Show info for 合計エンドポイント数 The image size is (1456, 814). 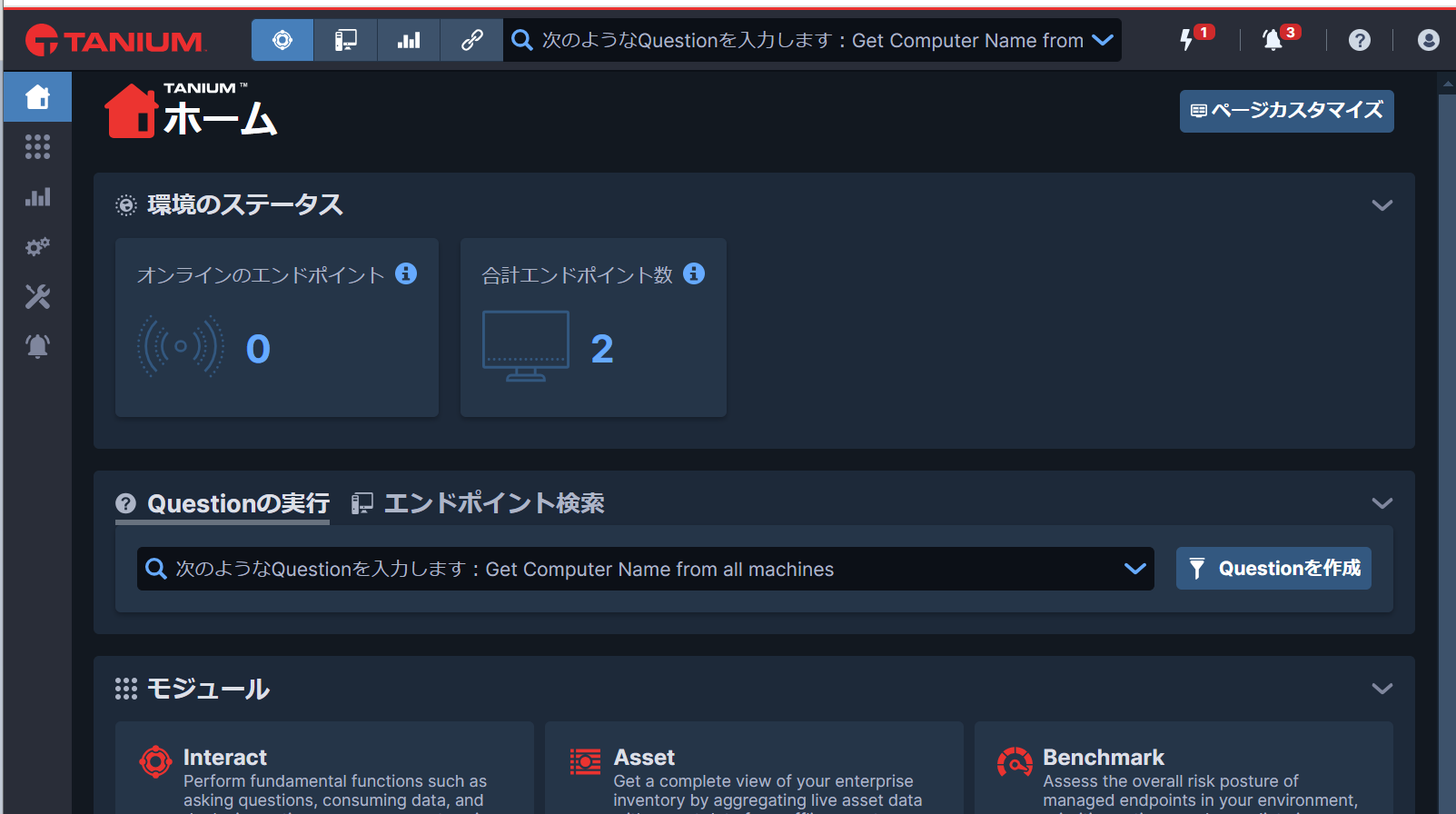[694, 273]
